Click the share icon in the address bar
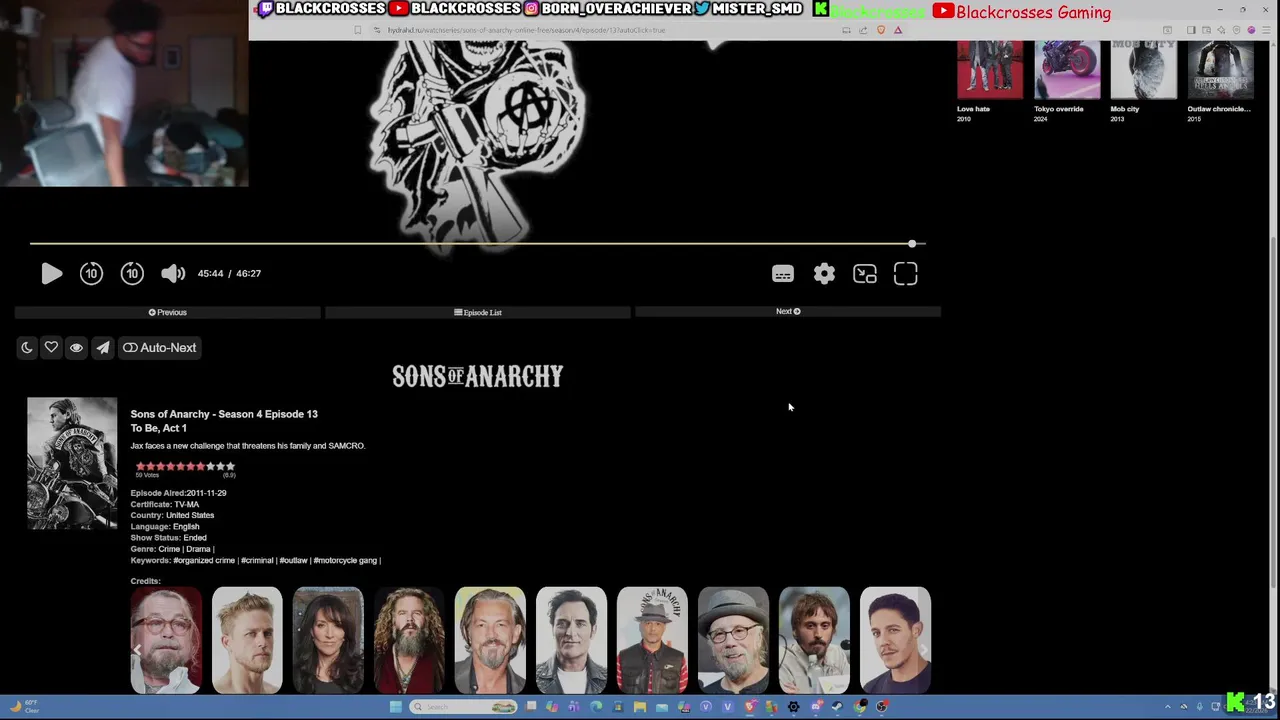 point(863,30)
